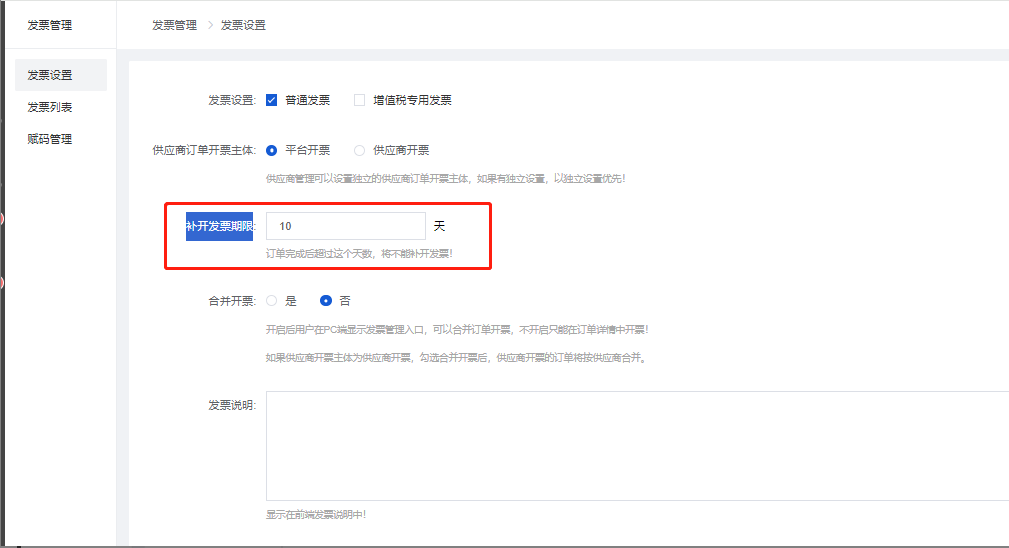Open 赋码管理 in the left sidebar
This screenshot has width=1009, height=548.
pyautogui.click(x=50, y=139)
